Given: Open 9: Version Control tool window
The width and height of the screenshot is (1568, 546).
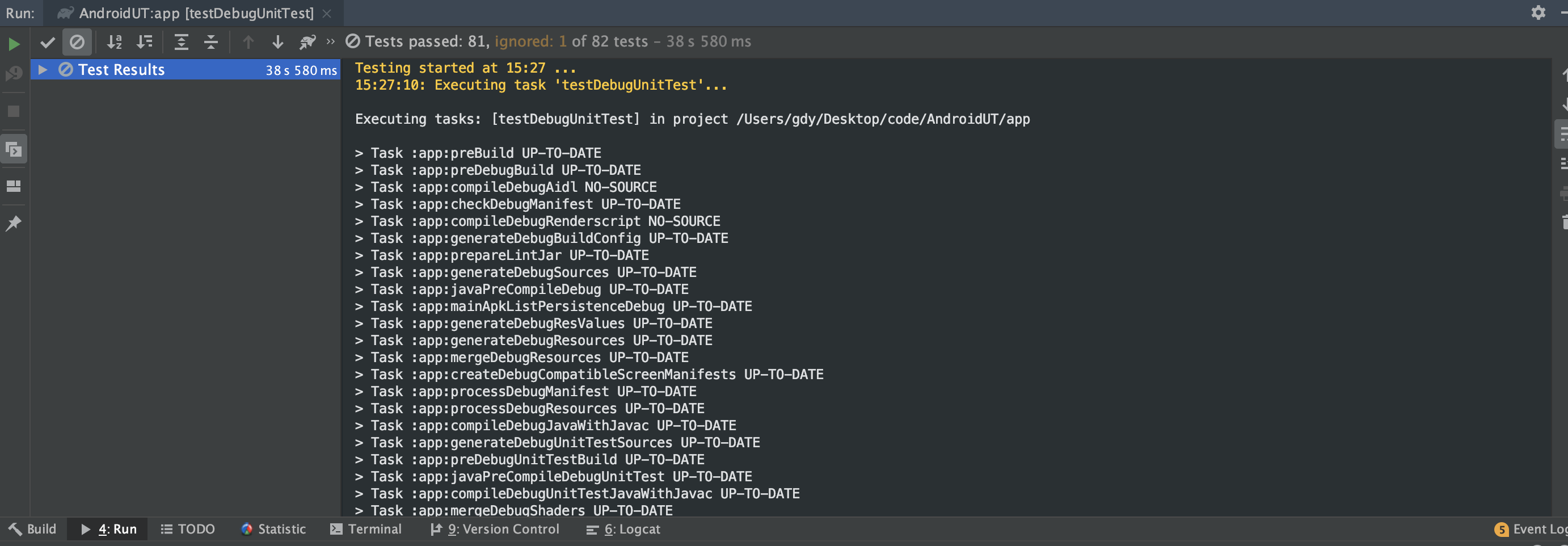Looking at the screenshot, I should click(494, 529).
